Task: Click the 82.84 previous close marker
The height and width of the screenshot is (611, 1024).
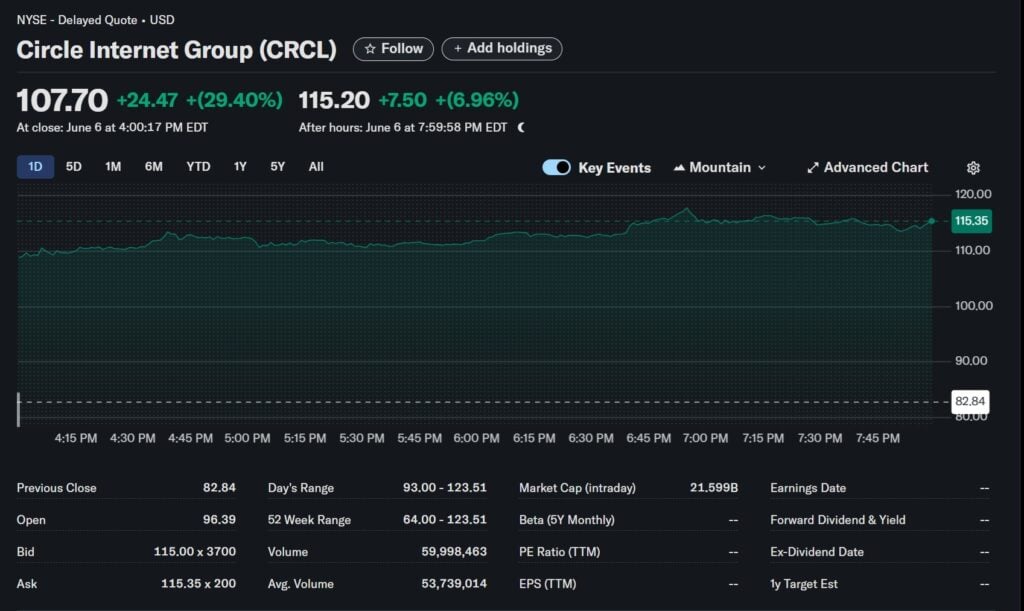Action: pos(970,401)
